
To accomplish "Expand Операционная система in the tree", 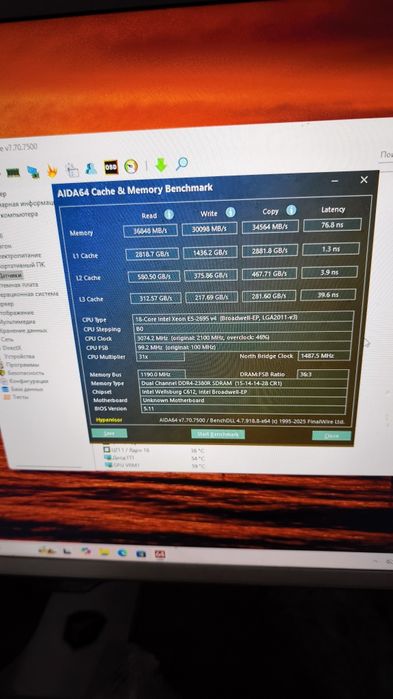I will pos(29,294).
